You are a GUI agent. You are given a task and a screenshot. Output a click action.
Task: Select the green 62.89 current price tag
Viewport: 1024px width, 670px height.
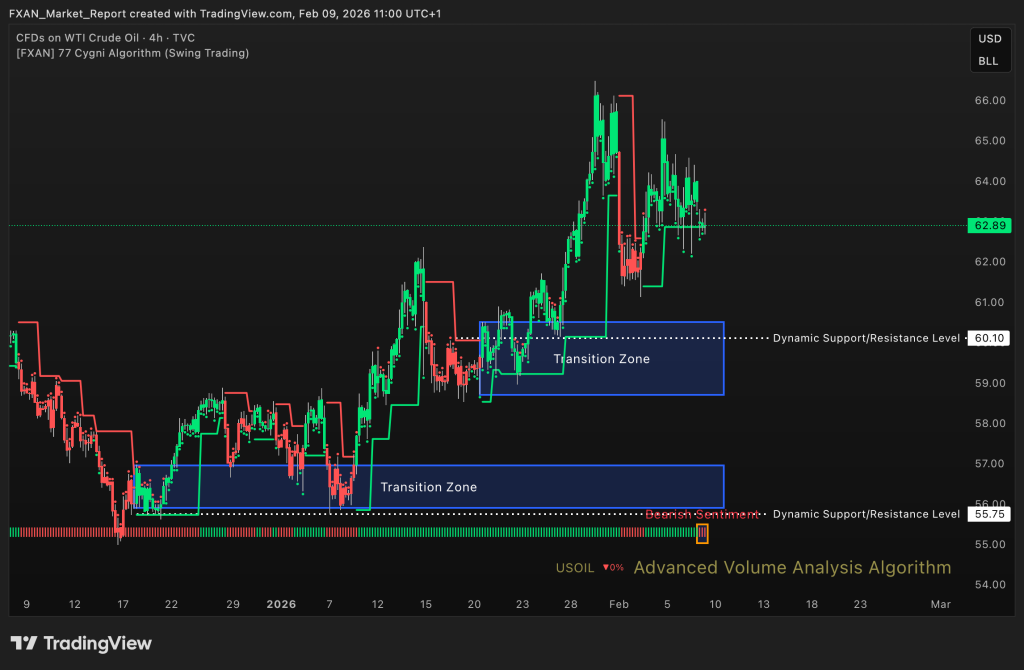click(x=987, y=225)
